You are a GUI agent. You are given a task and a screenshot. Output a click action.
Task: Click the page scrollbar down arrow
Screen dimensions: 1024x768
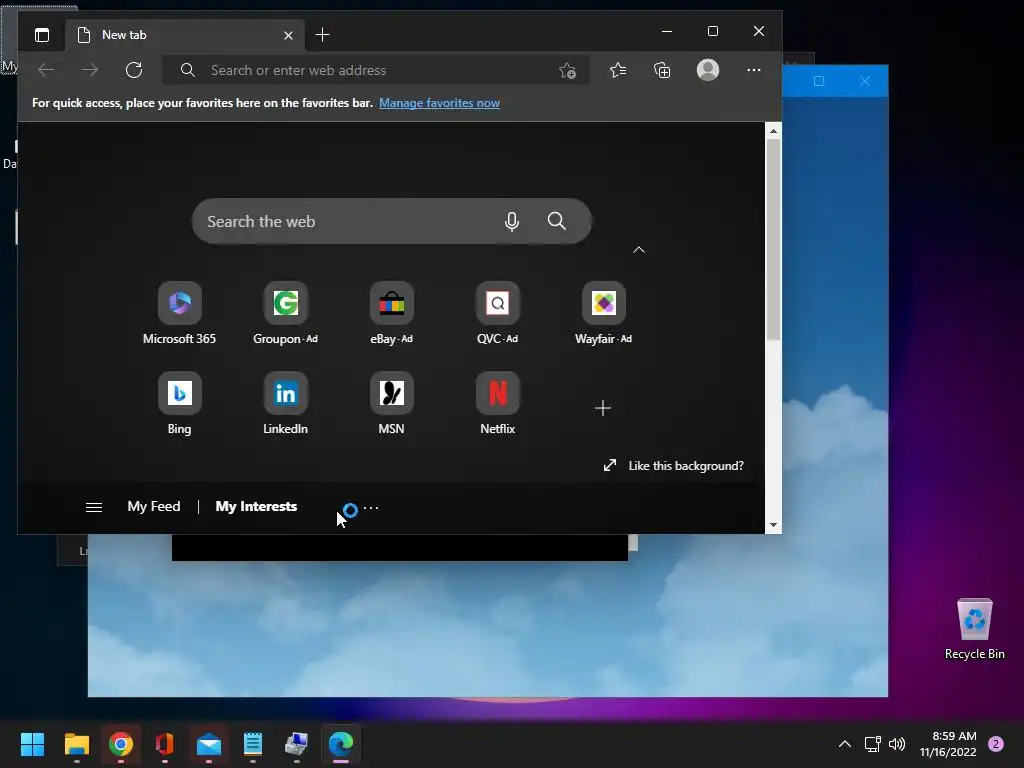[773, 525]
